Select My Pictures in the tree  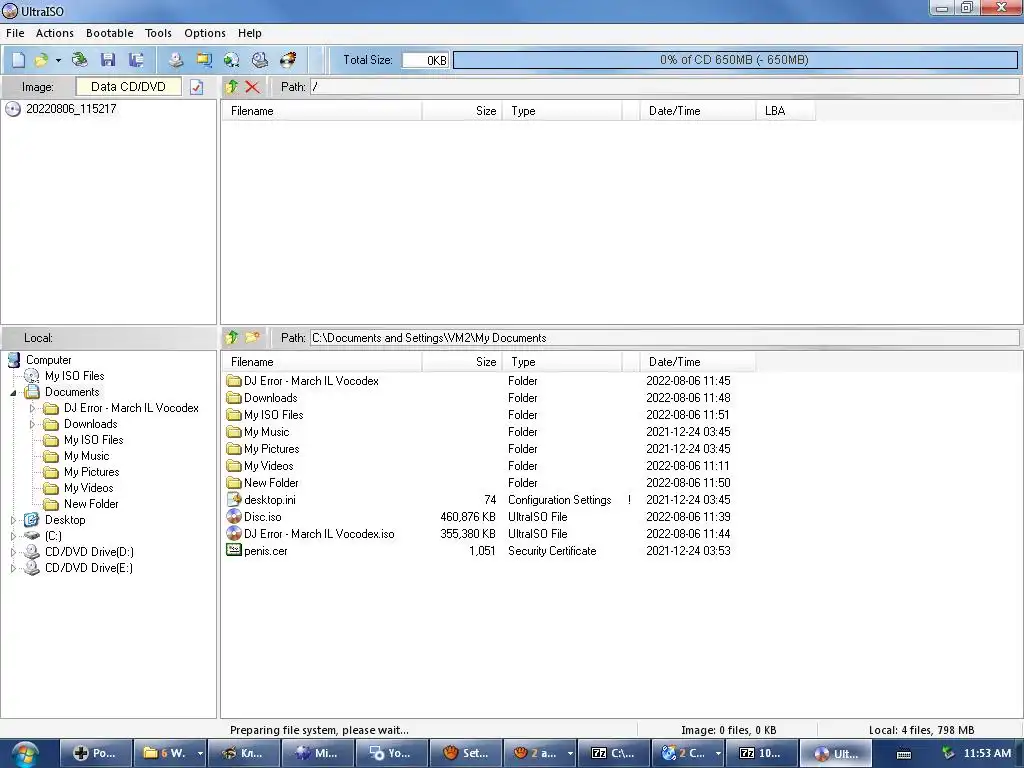pos(91,472)
